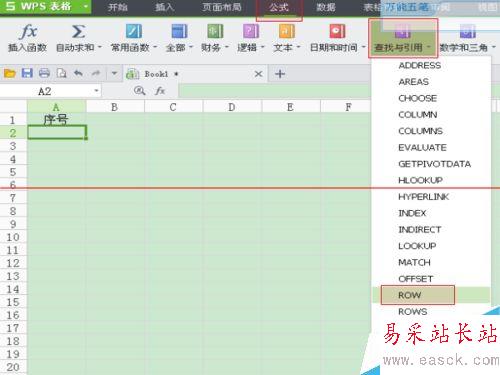Screen dimensions: 500x375
Task: Select COLUMNS in the function menu
Action: (421, 131)
